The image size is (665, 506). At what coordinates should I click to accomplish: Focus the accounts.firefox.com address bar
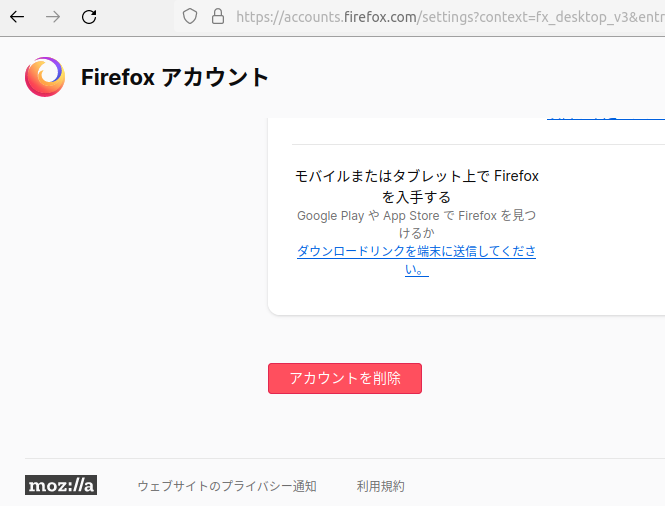click(x=450, y=16)
